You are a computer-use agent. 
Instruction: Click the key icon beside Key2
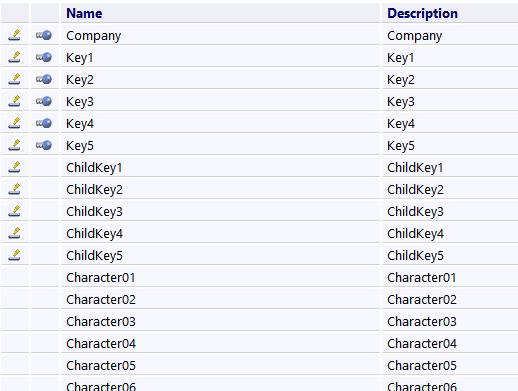click(44, 79)
